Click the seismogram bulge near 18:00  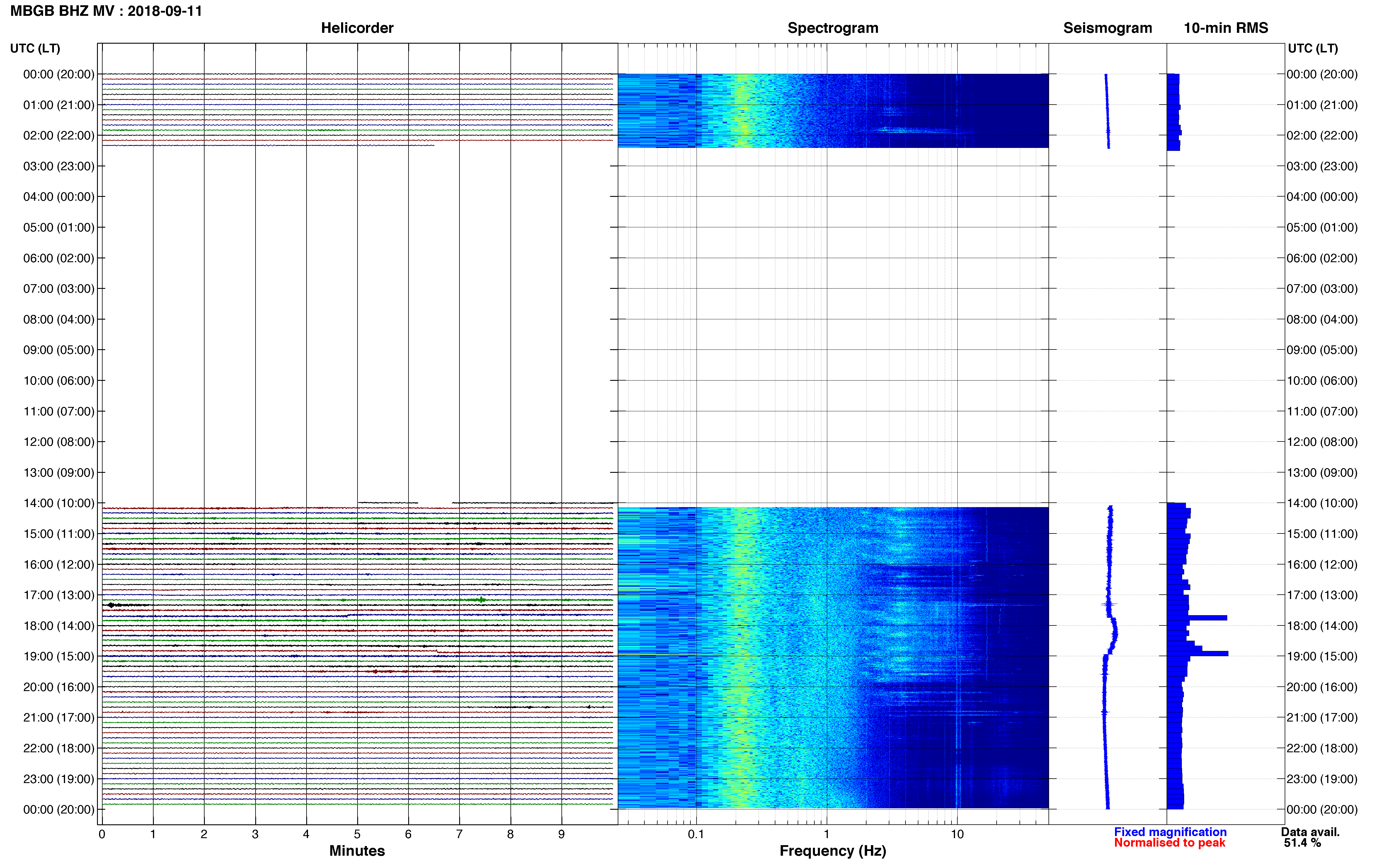[x=1114, y=633]
